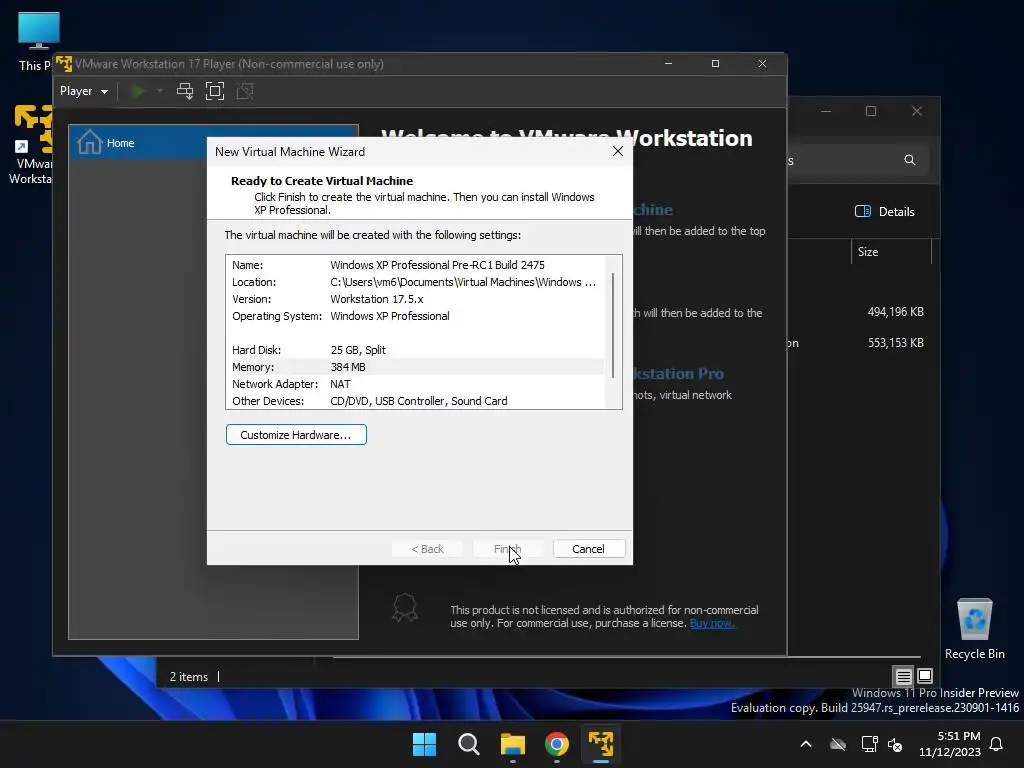Click Send Ctrl+Alt+Del toolbar icon

(x=185, y=91)
